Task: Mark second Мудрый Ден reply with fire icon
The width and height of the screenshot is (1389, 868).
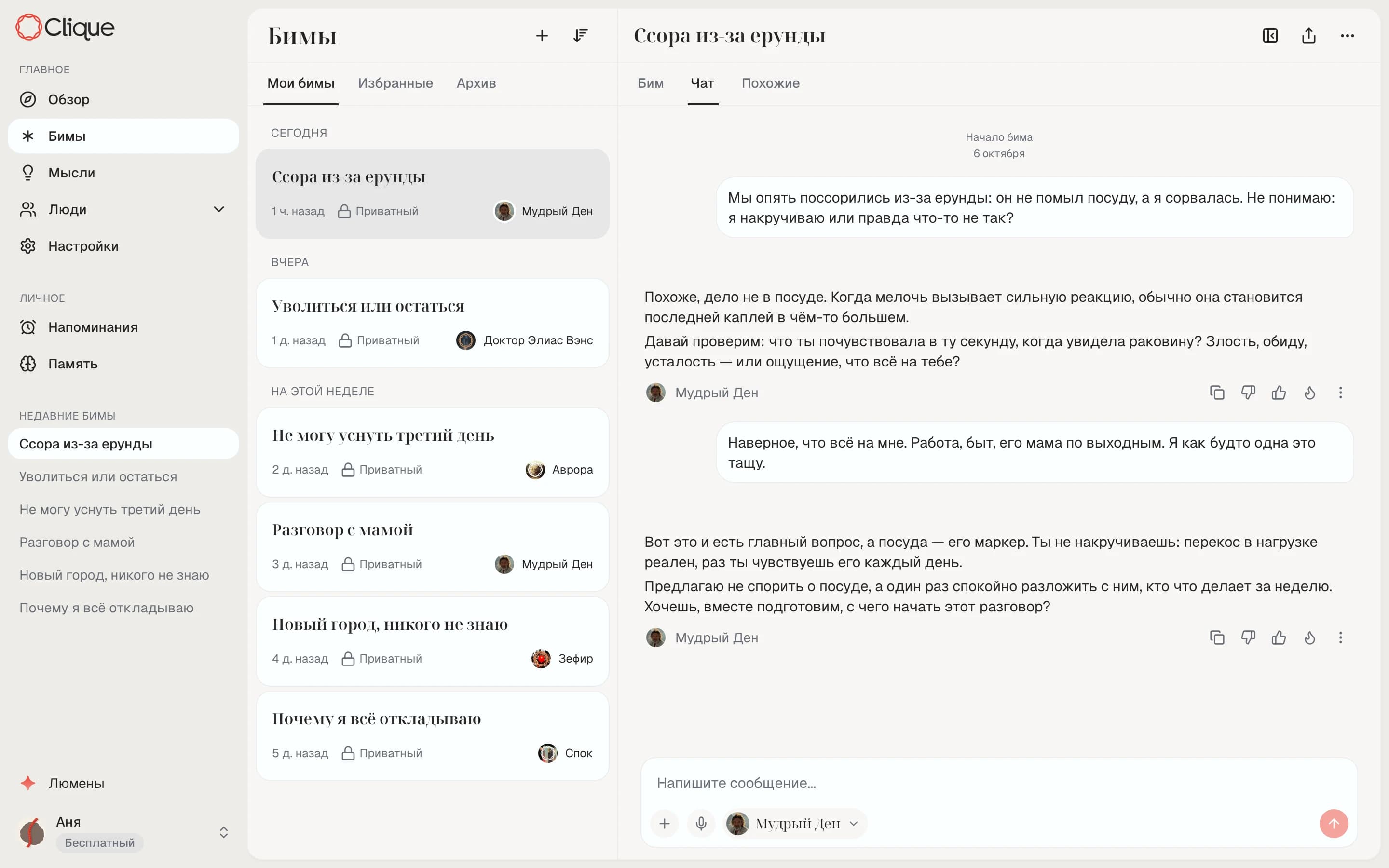Action: [1310, 638]
